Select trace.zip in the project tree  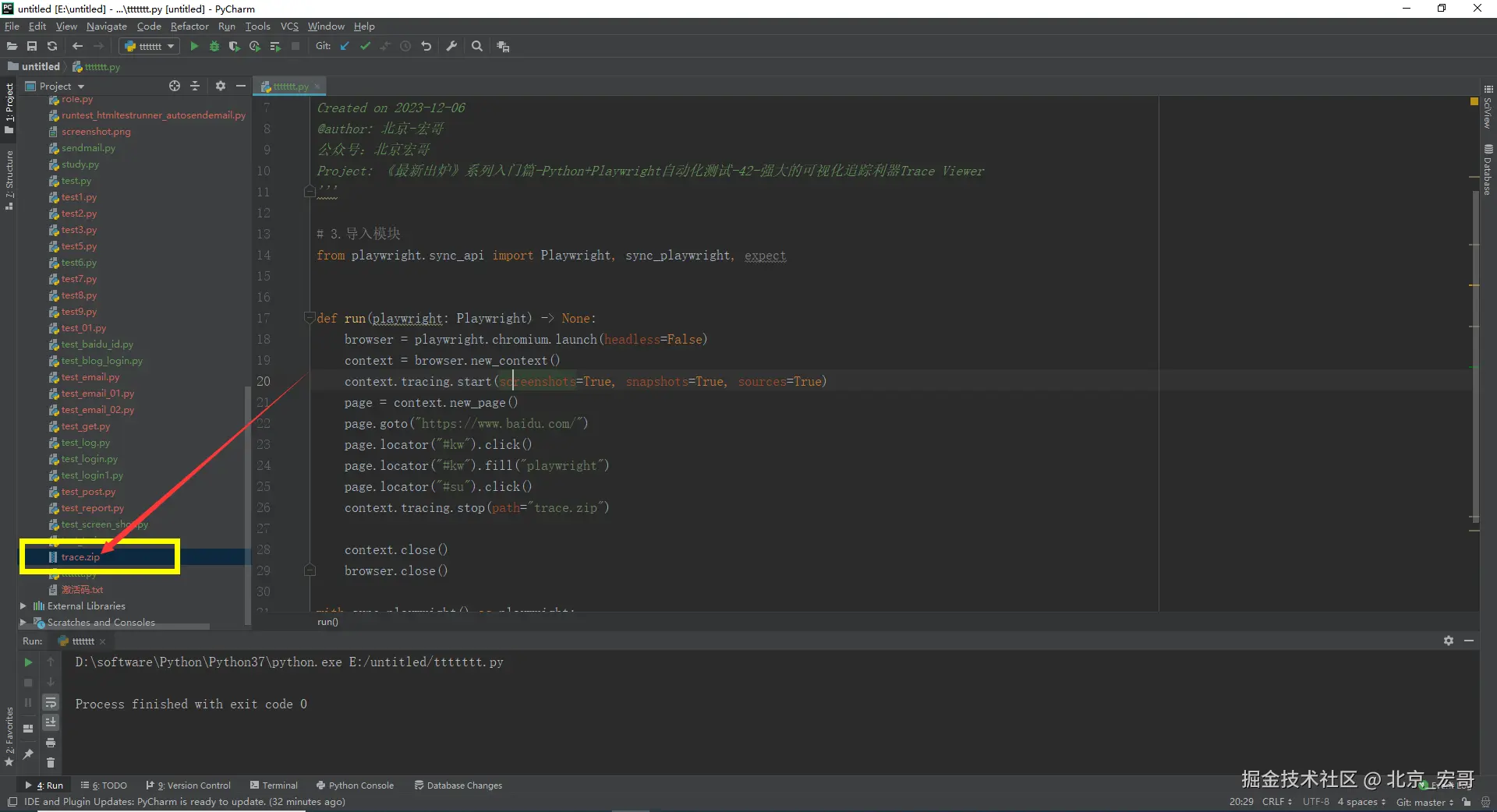(80, 557)
